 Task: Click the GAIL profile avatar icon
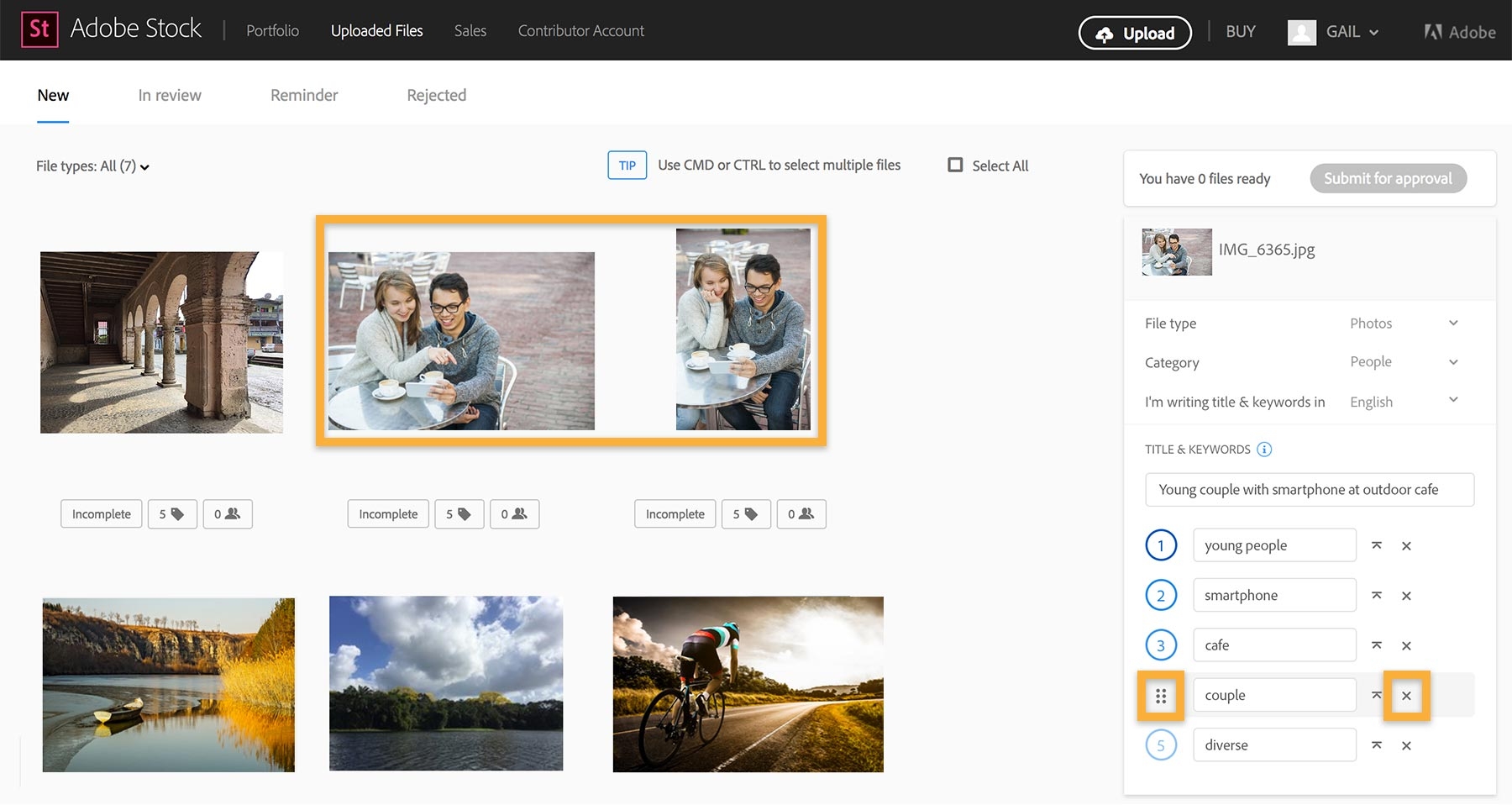click(1302, 32)
